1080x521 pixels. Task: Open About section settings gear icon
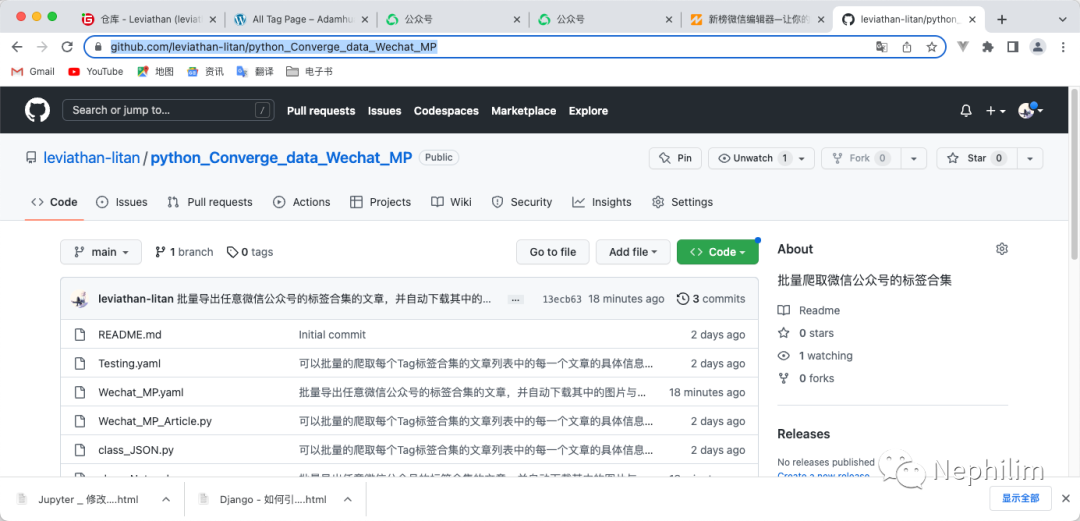(1002, 249)
